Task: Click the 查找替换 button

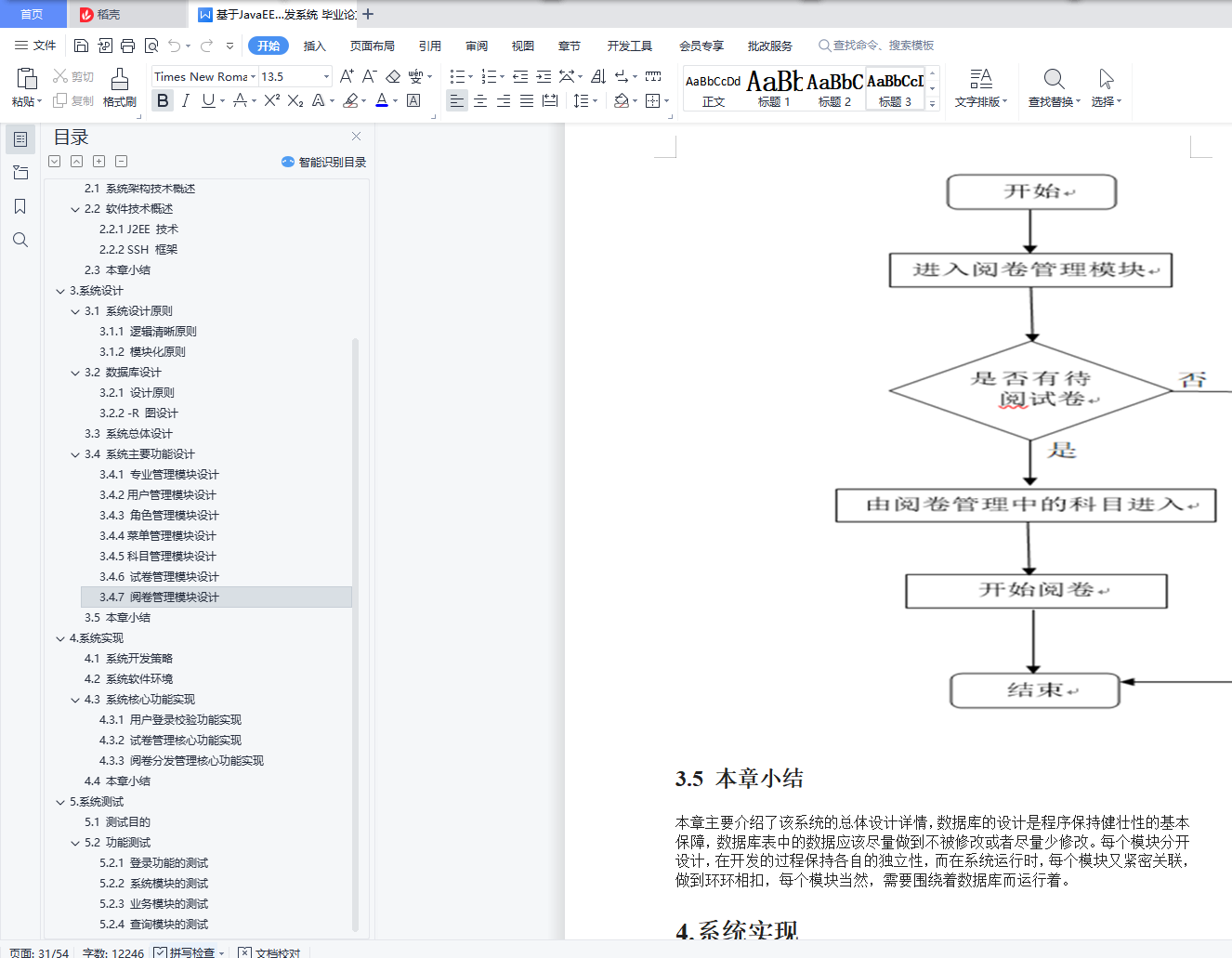Action: [1054, 88]
